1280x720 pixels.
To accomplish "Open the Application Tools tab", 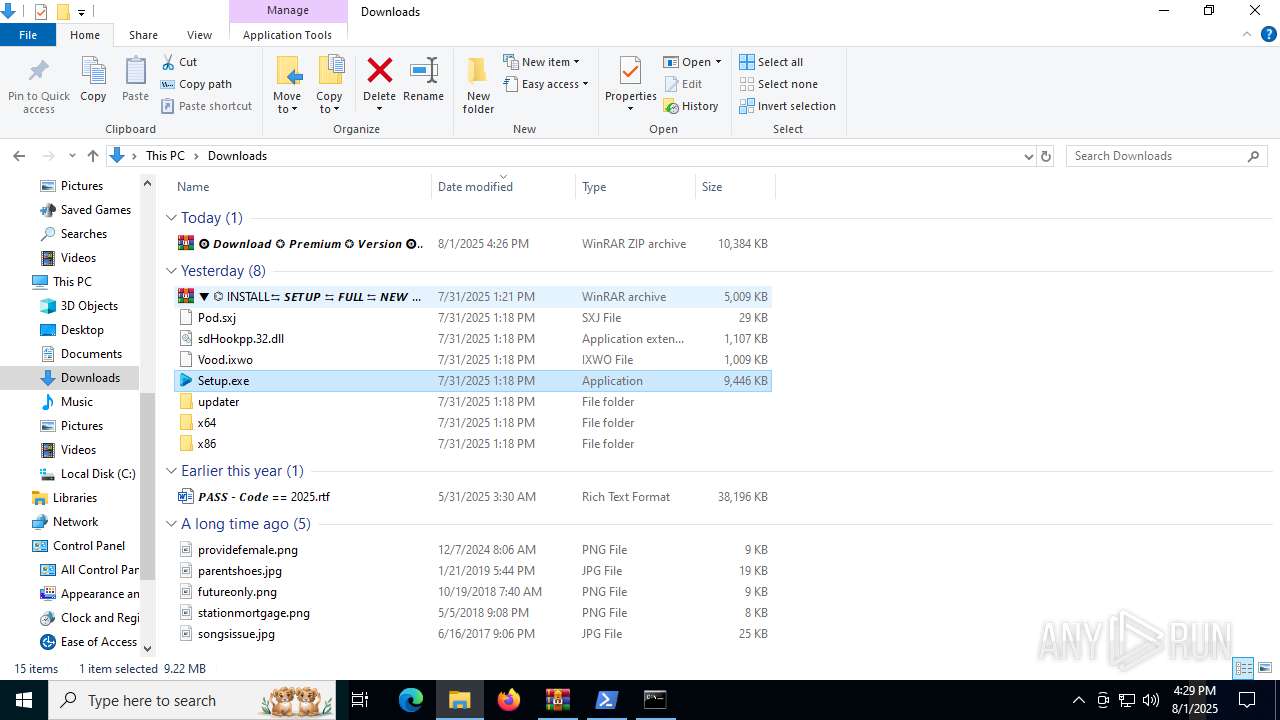I will click(x=287, y=35).
